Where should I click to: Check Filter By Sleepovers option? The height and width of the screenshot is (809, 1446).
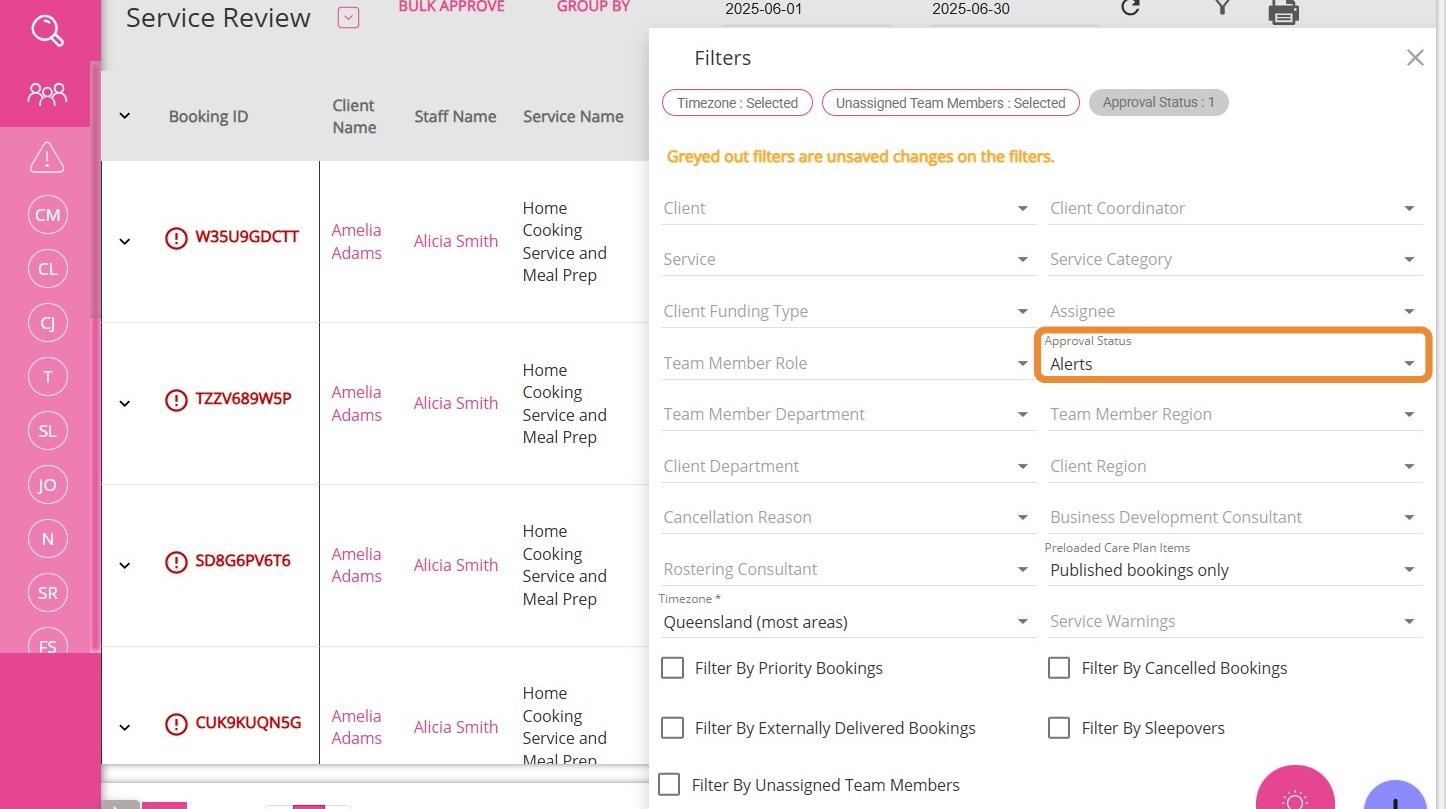[1059, 728]
